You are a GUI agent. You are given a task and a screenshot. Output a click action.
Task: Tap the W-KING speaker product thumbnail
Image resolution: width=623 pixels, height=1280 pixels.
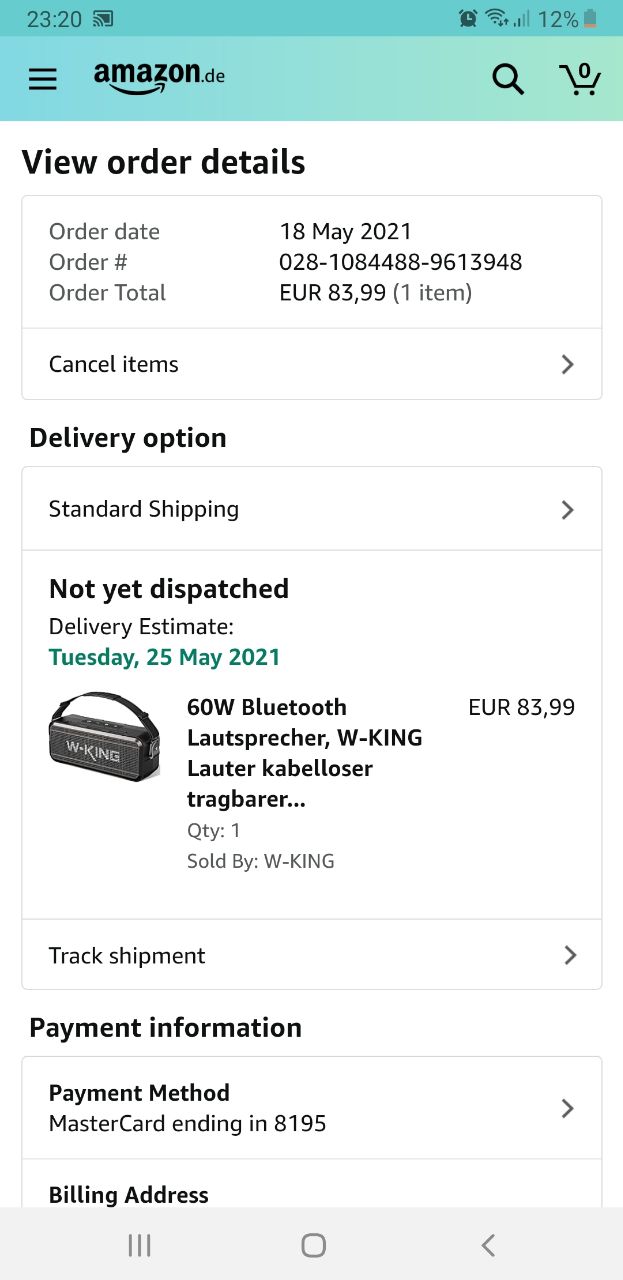click(x=104, y=738)
